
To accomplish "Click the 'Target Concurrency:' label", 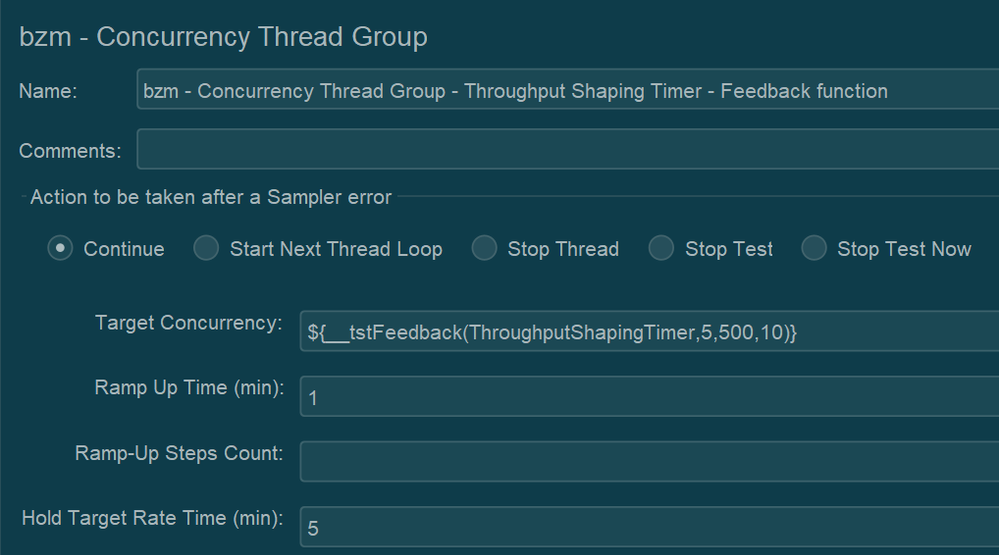I will (189, 323).
